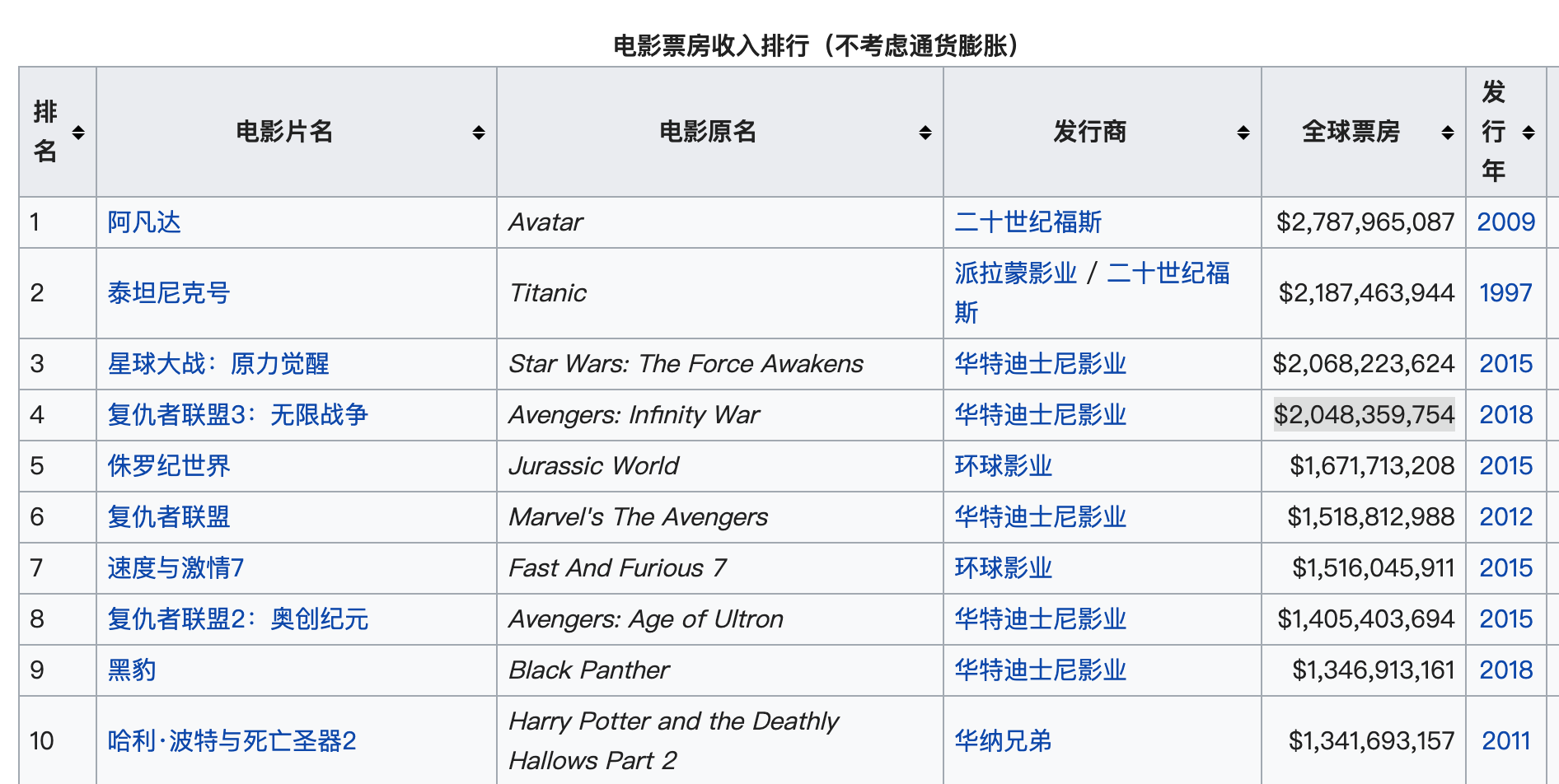This screenshot has height=784, width=1559.
Task: Open the 1997 year link
Action: [1505, 293]
